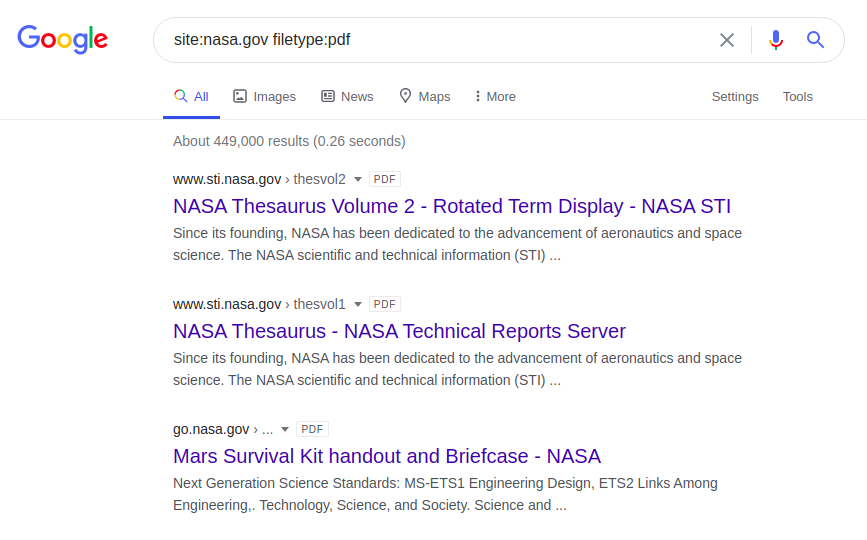Expand dropdown arrow next to thesvol2 URL
The image size is (867, 540).
pyautogui.click(x=358, y=180)
